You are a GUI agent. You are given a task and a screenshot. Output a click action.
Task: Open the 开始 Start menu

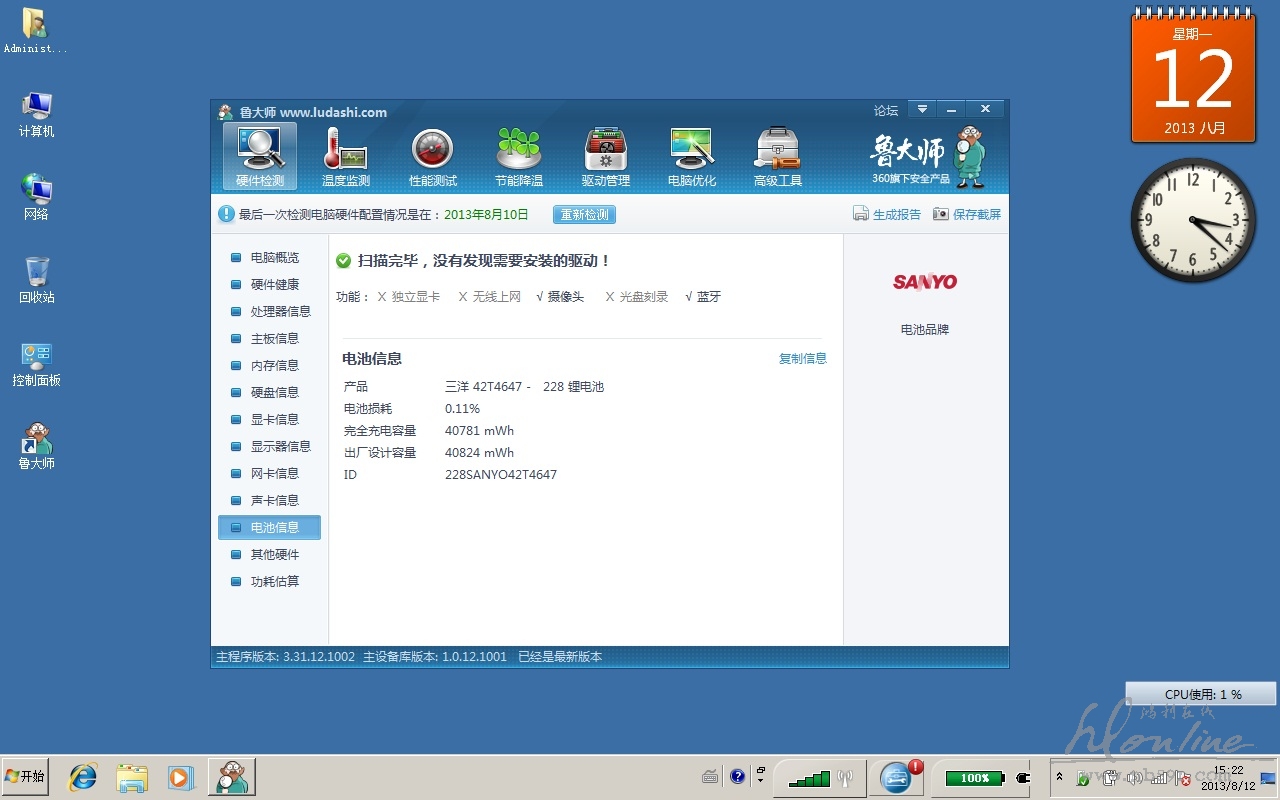[25, 777]
